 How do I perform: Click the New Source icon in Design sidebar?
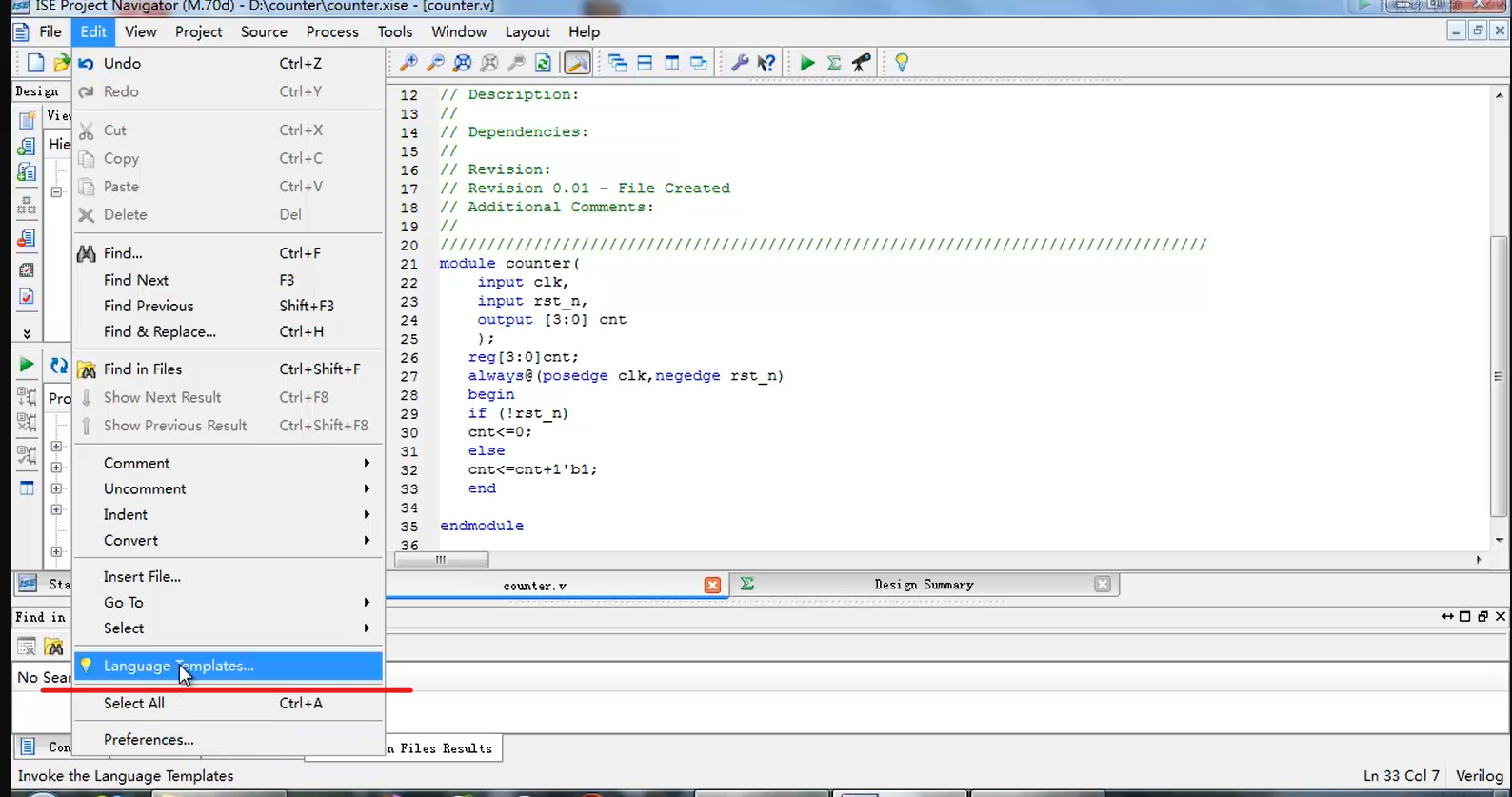point(27,119)
